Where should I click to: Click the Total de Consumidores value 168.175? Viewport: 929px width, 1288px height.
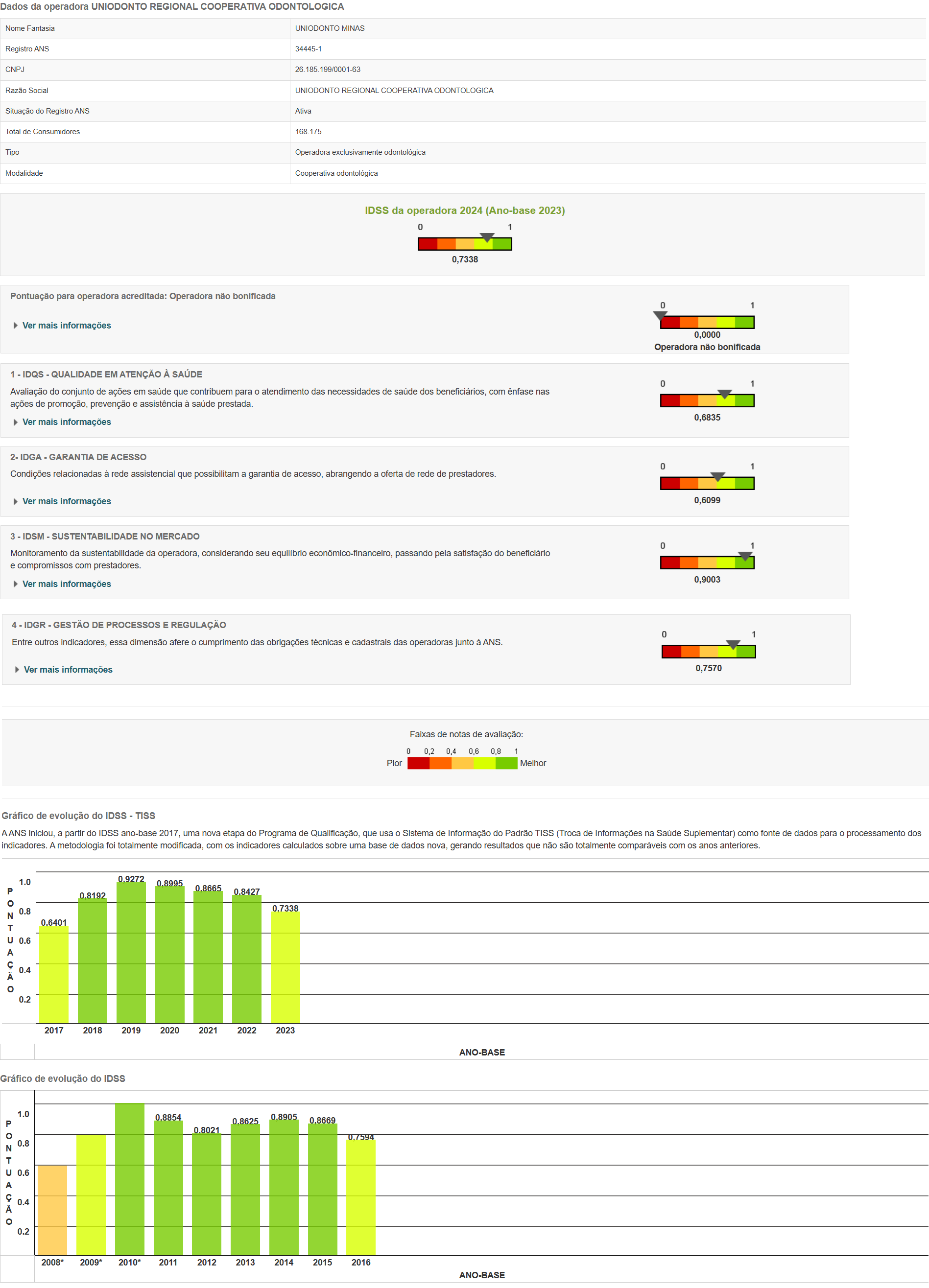[308, 132]
